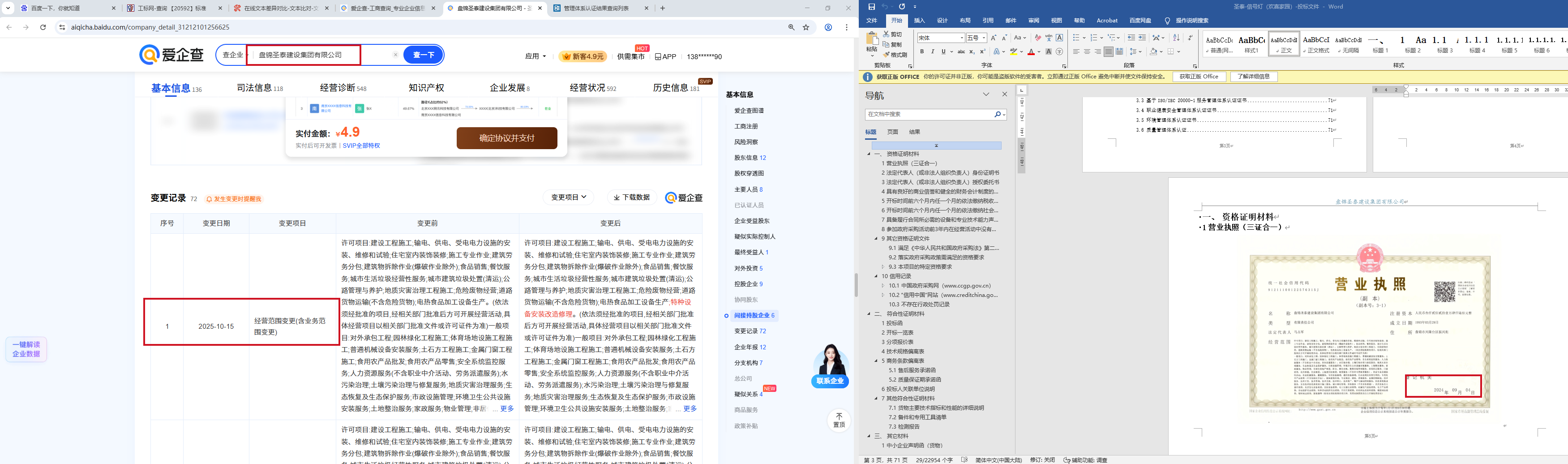
Task: Click the 获取正版 Office button
Action: [1199, 77]
